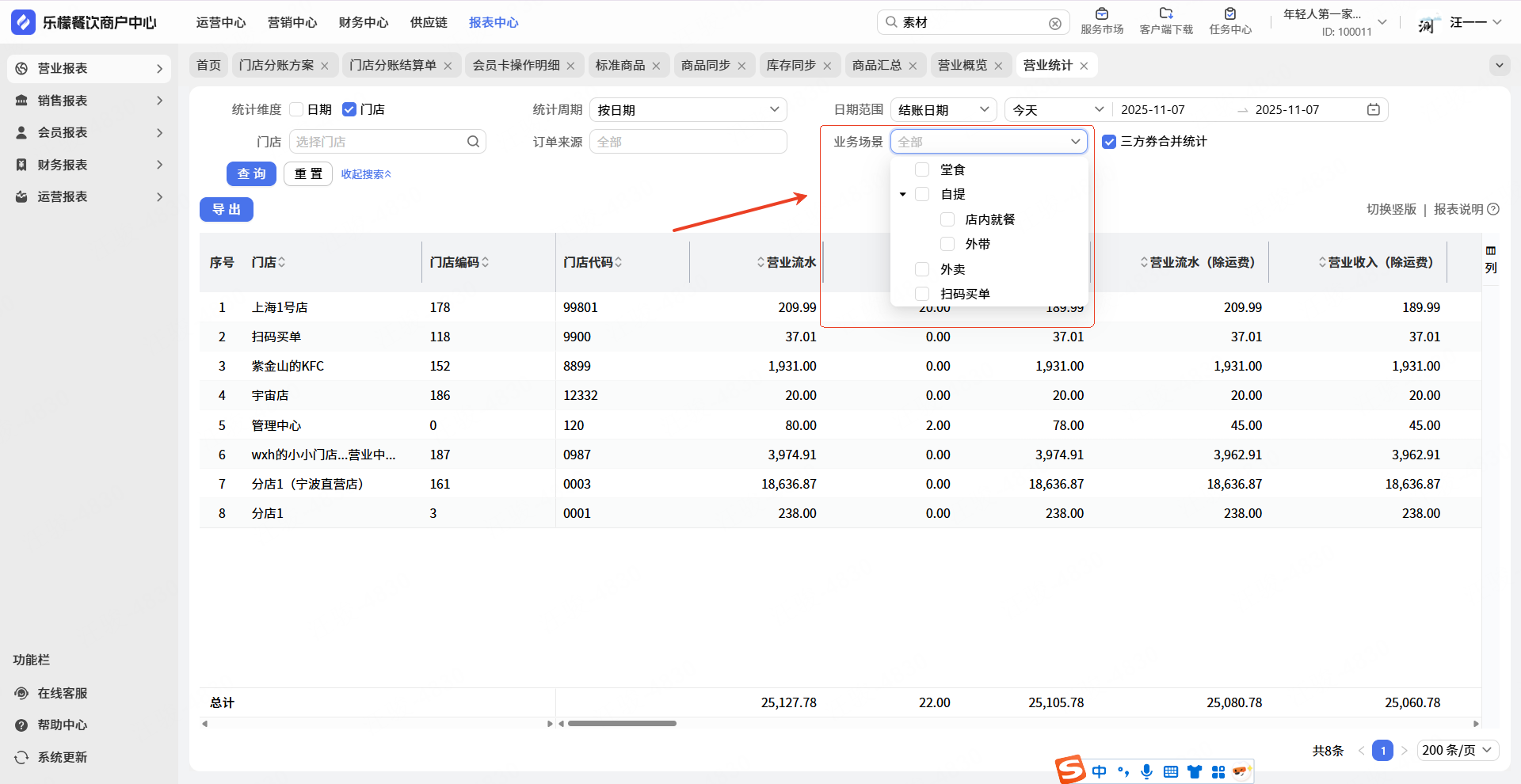Click the 财务报表 sidebar icon
The image size is (1521, 784).
pos(21,165)
